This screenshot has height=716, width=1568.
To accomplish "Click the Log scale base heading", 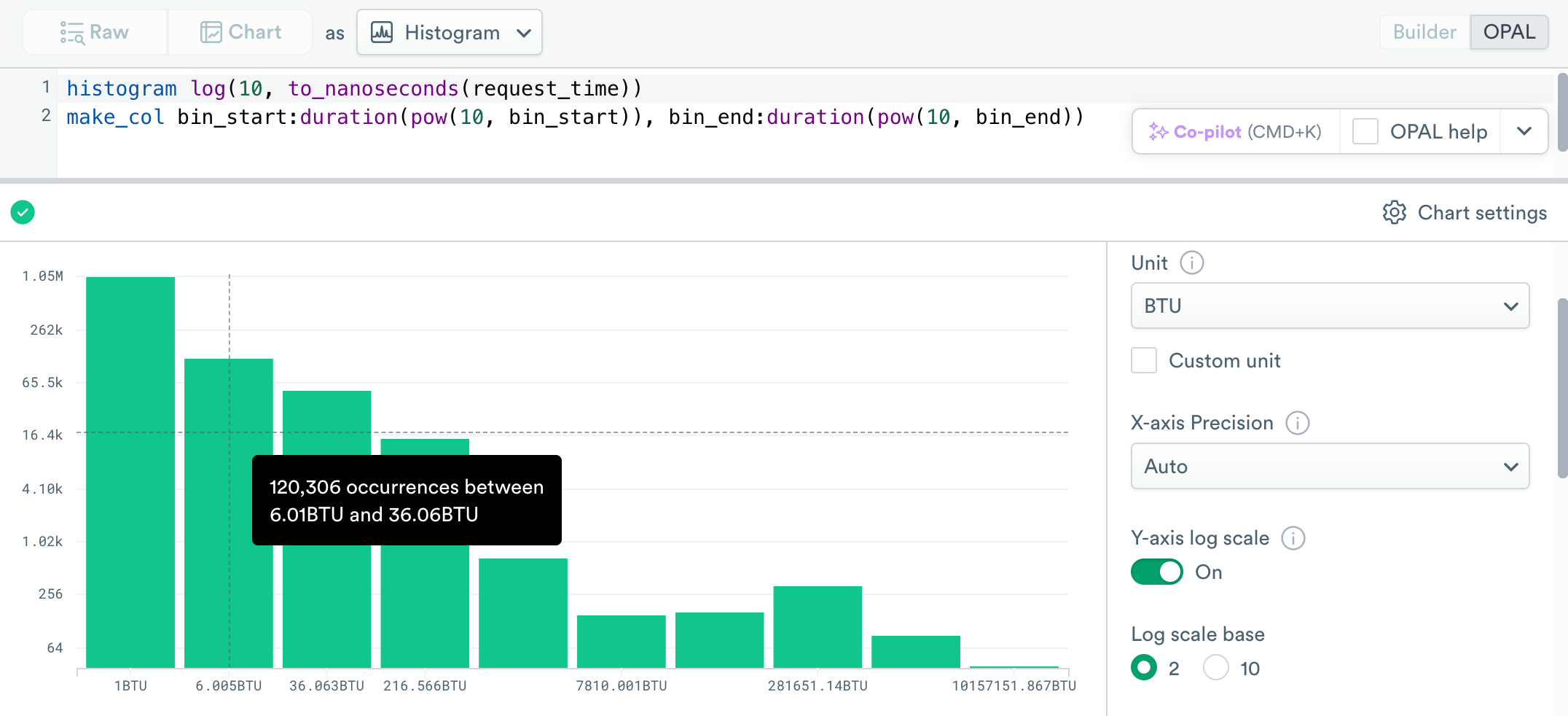I will [1198, 634].
